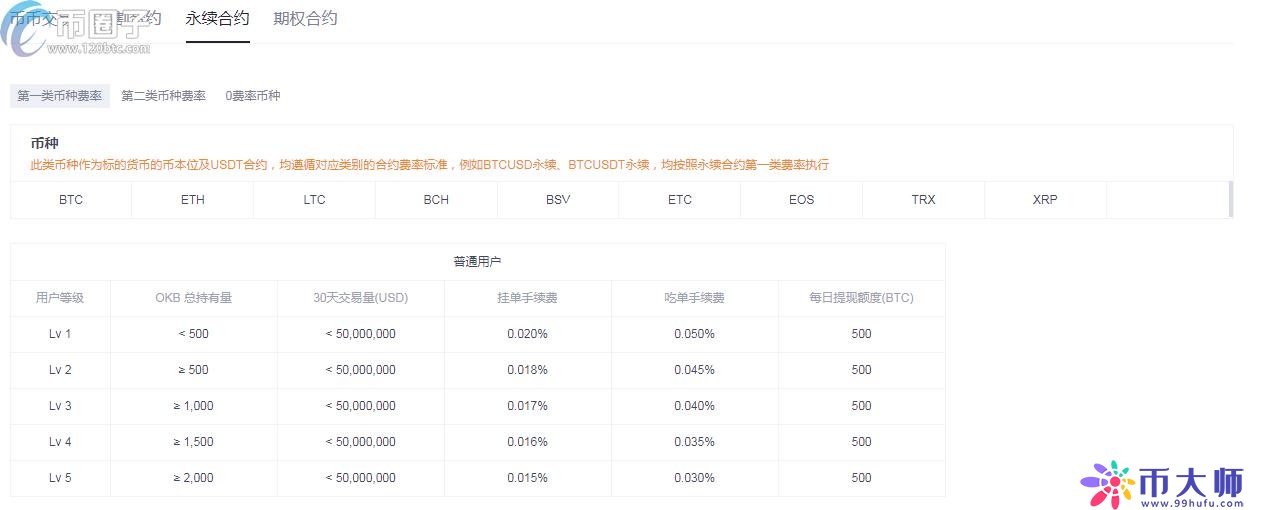Screen dimensions: 1267x510
Task: Click the coin list scrollbar
Action: pos(1230,199)
